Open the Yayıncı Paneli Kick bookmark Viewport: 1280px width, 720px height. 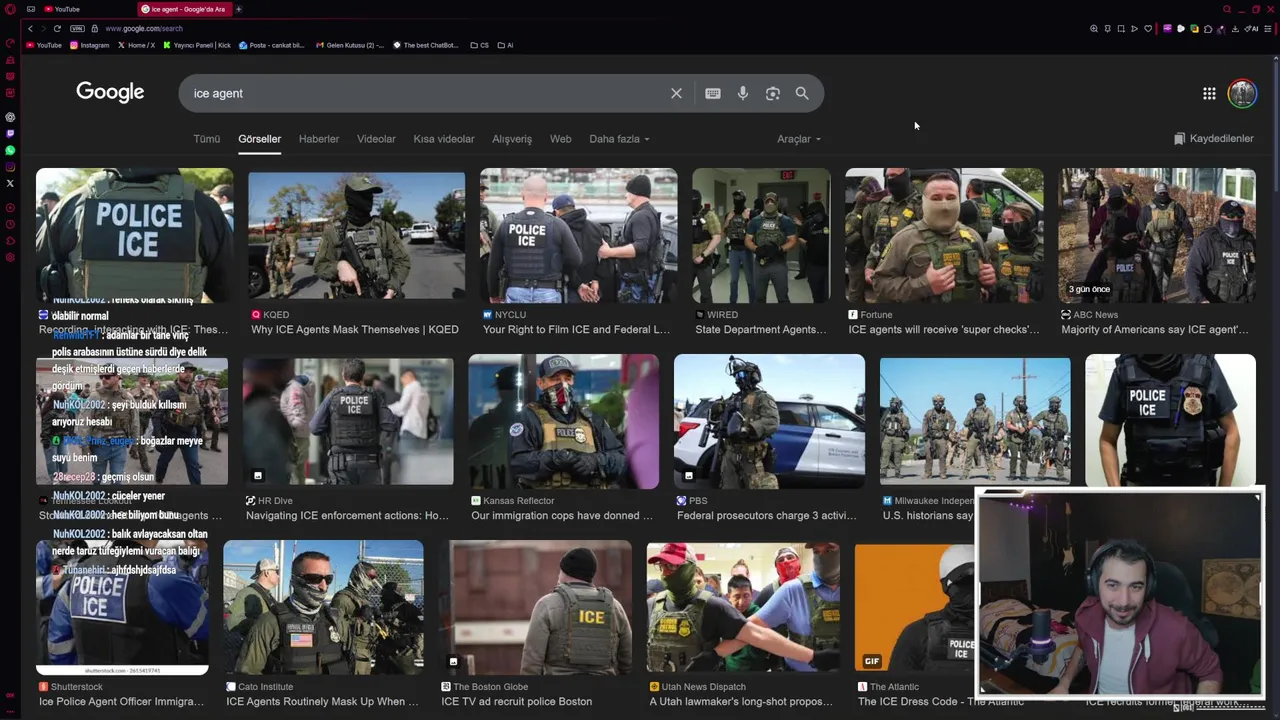[197, 45]
